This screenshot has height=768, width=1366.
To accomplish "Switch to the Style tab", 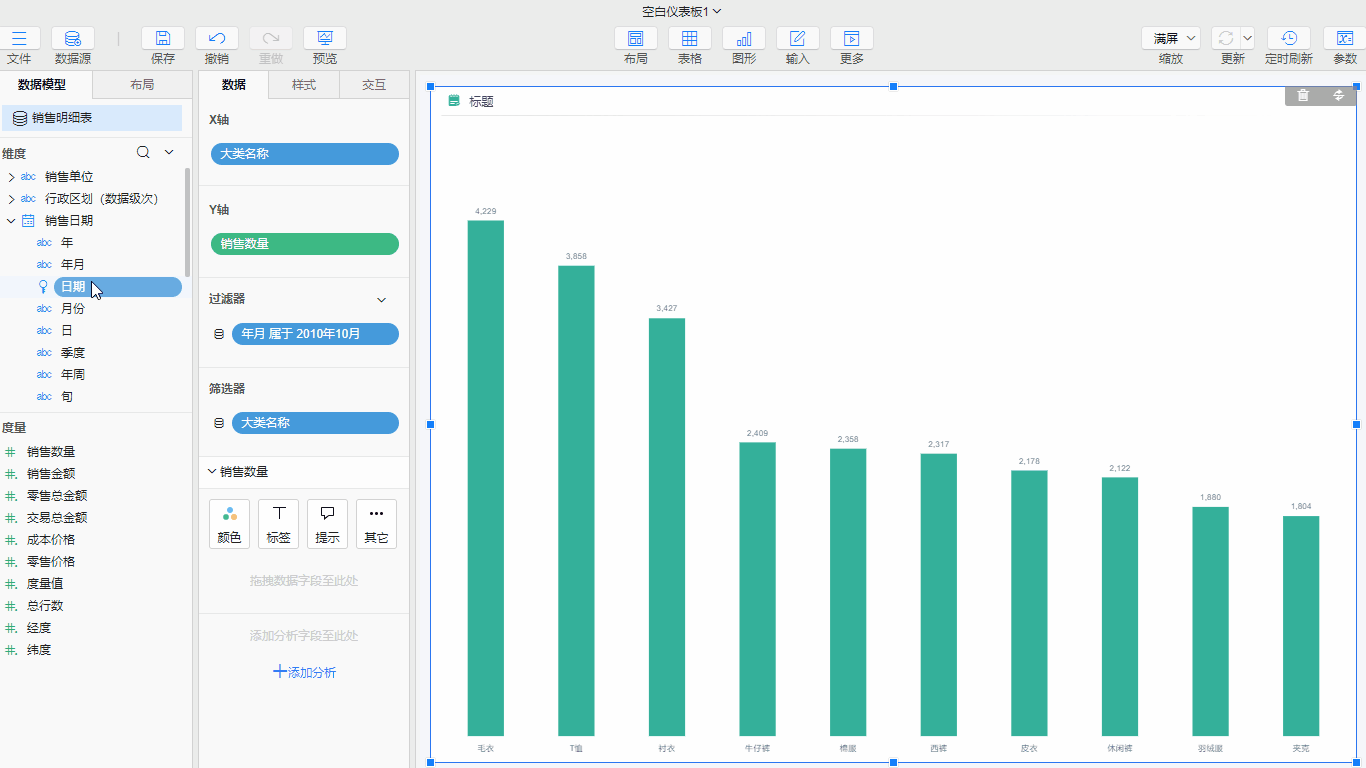I will [304, 85].
